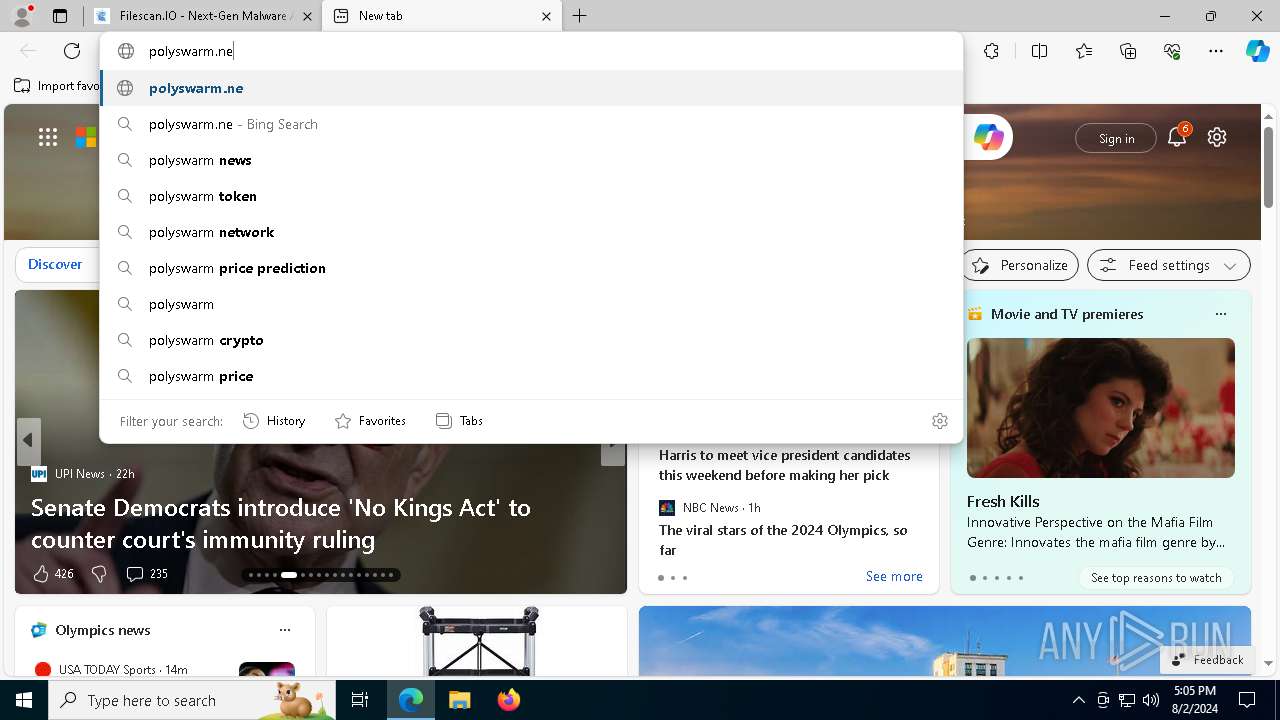
Task: Open Settings and more ellipsis menu
Action: pos(1216,51)
